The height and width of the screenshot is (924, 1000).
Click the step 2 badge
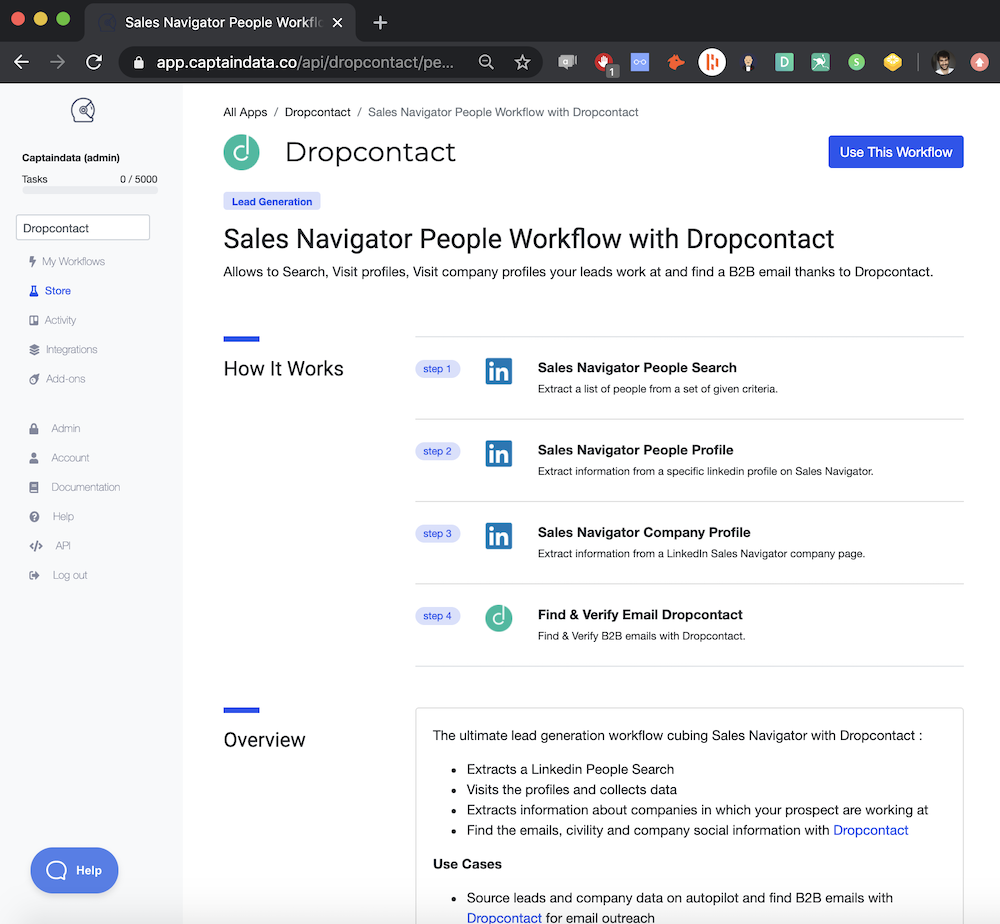(x=438, y=451)
